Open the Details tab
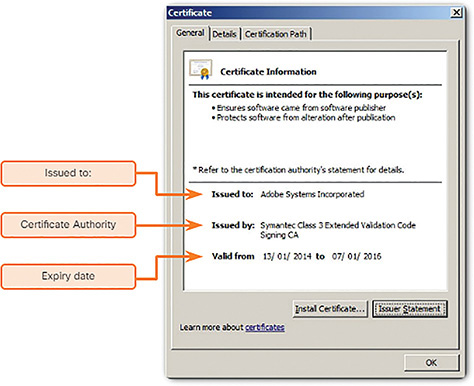Image resolution: width=474 pixels, height=386 pixels. [224, 34]
